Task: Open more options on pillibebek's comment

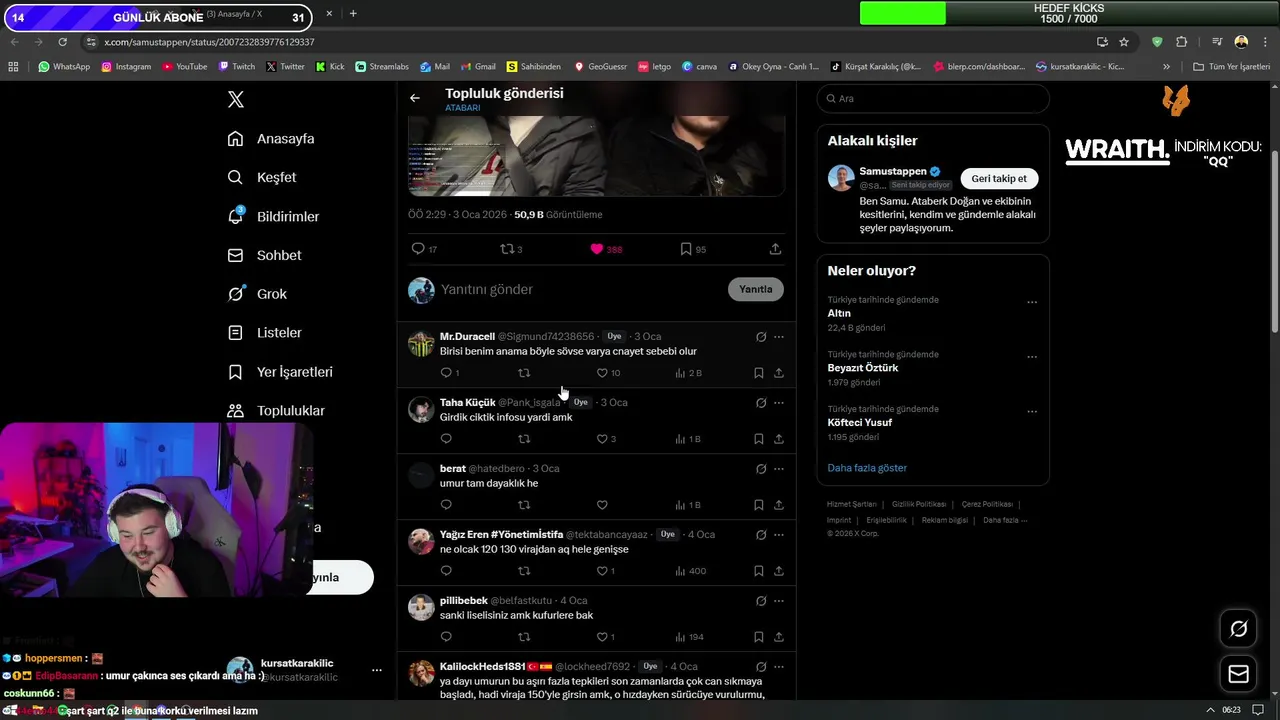Action: pyautogui.click(x=779, y=601)
